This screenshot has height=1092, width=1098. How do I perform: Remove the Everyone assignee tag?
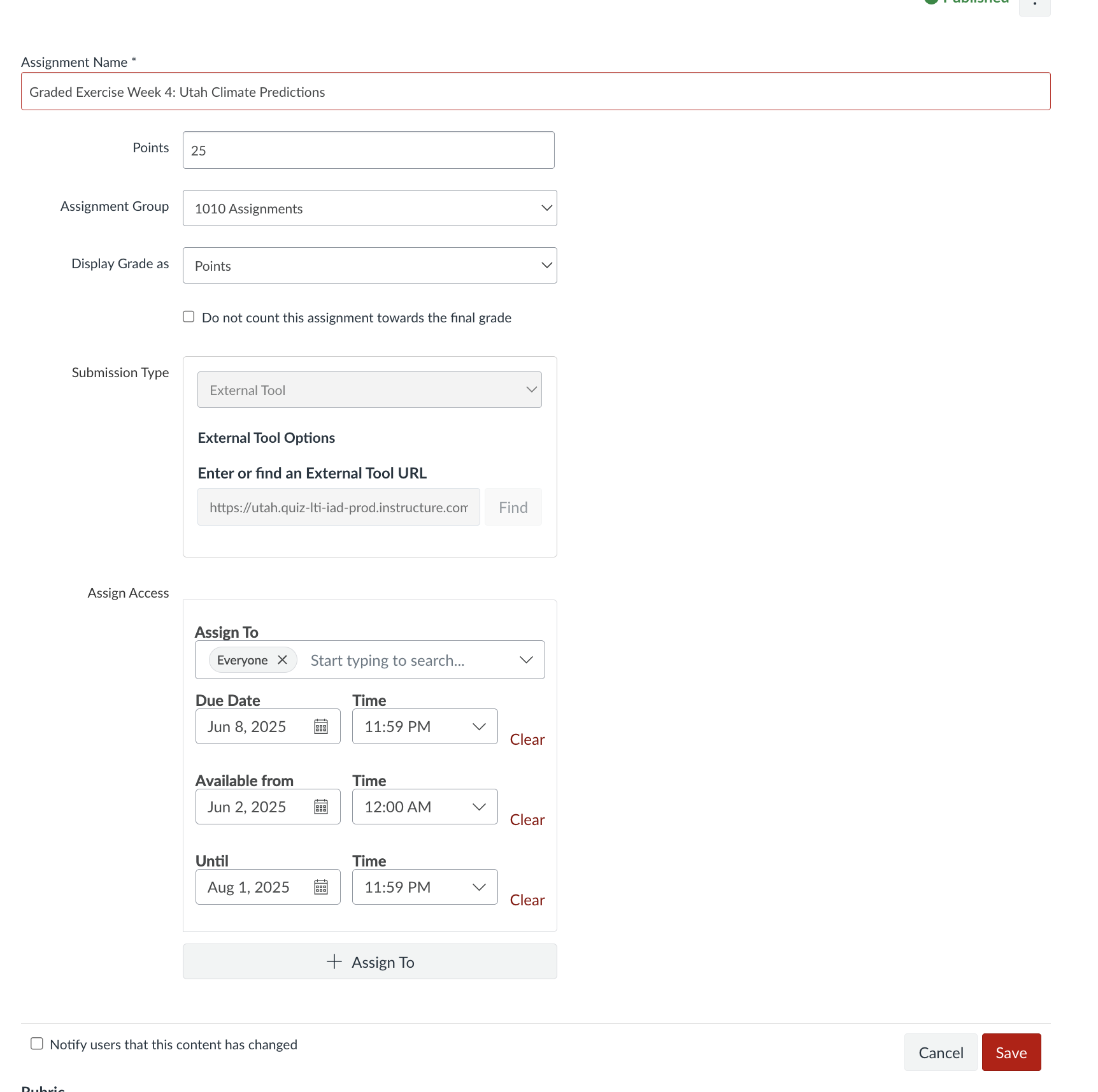[x=283, y=660]
